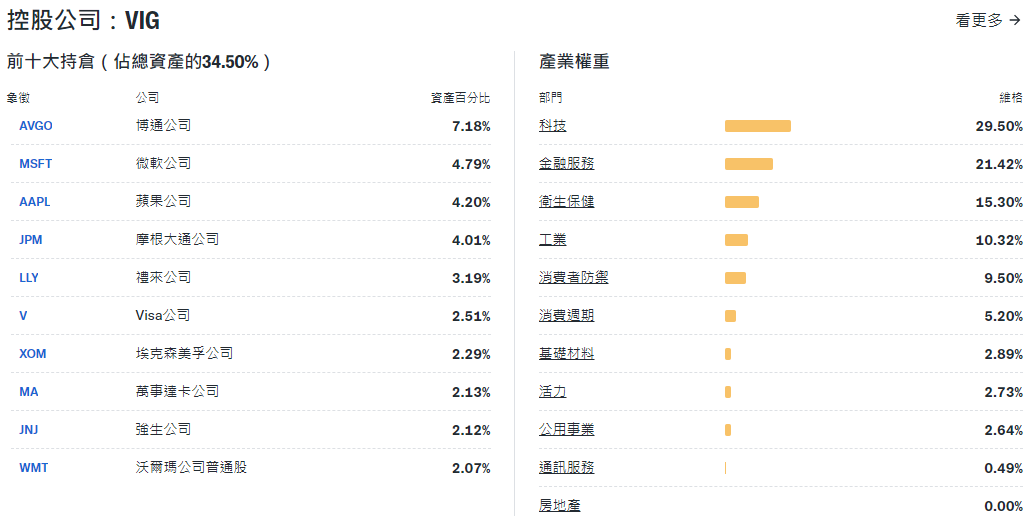Click the 科技 sector weight bar
The image size is (1031, 524).
coord(757,126)
